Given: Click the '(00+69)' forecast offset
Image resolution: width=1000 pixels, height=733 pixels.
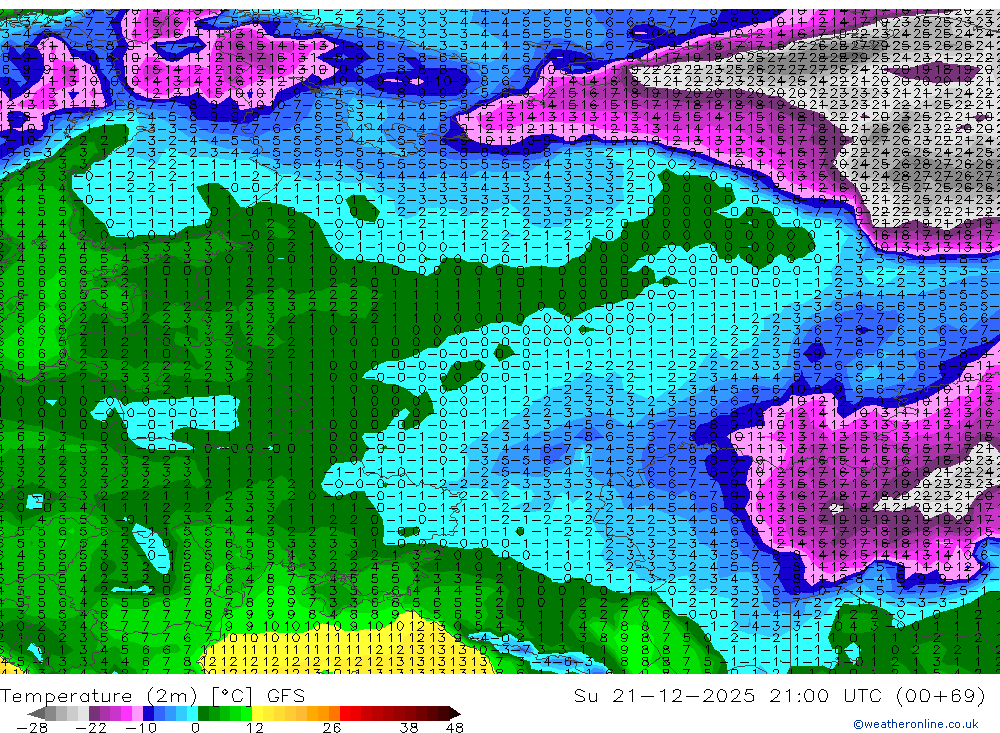Looking at the screenshot, I should click(x=941, y=695).
